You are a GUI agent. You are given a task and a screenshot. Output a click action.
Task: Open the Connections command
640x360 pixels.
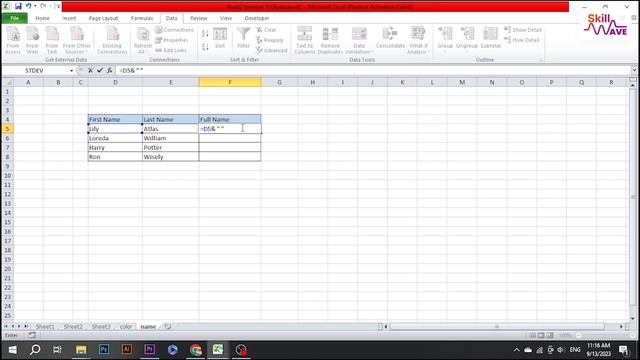point(175,30)
